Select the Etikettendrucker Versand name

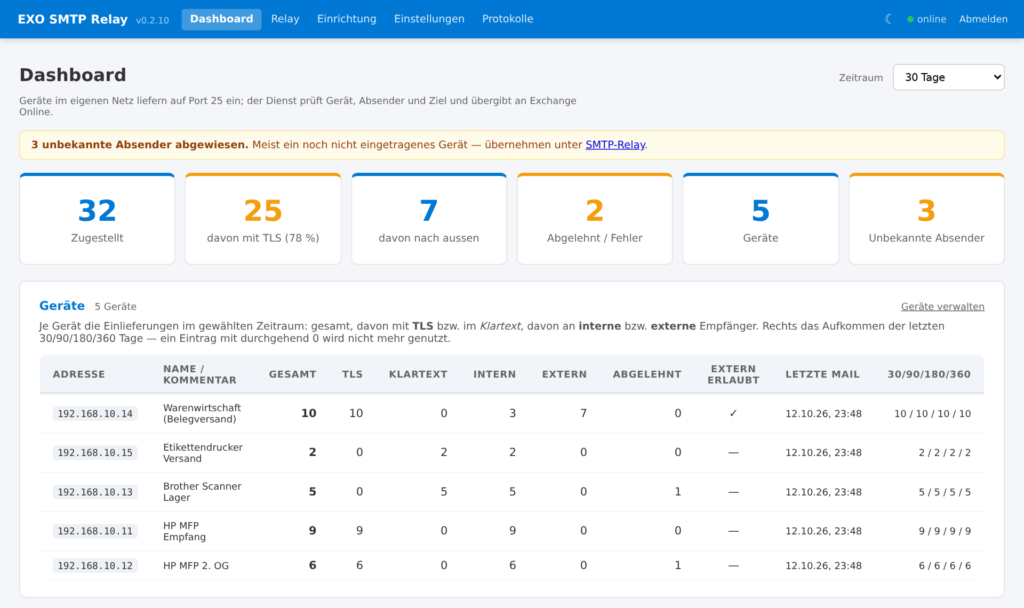[x=202, y=453]
